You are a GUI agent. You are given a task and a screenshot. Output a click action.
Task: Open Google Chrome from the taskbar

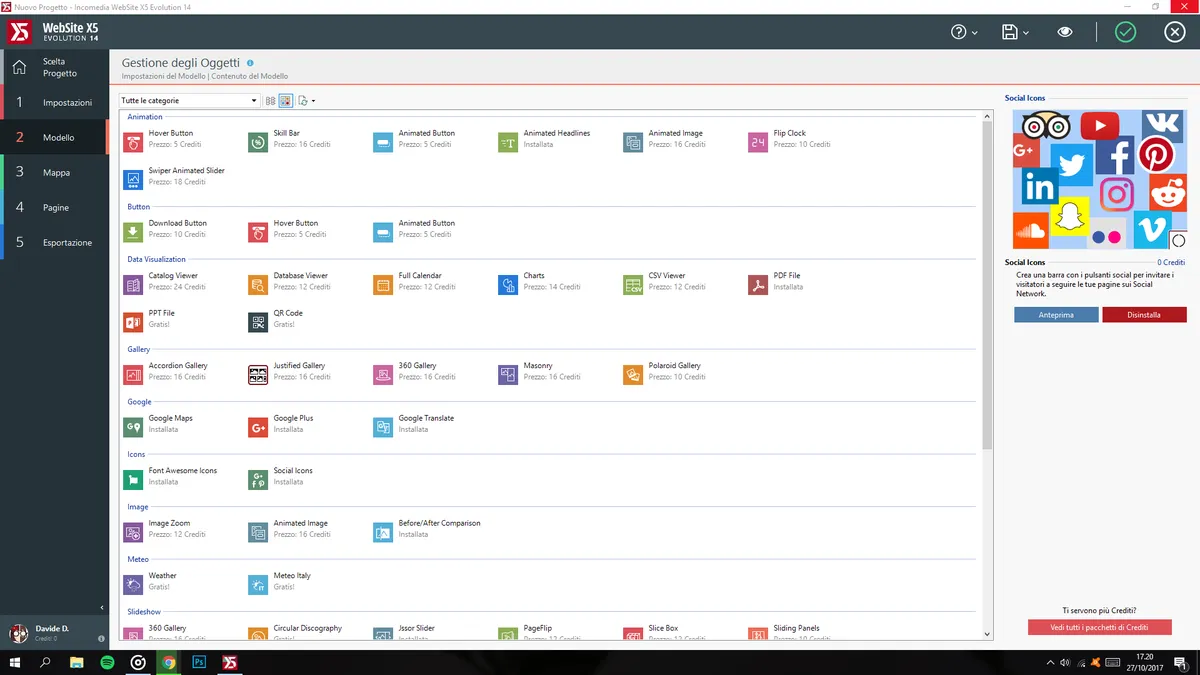tap(169, 662)
